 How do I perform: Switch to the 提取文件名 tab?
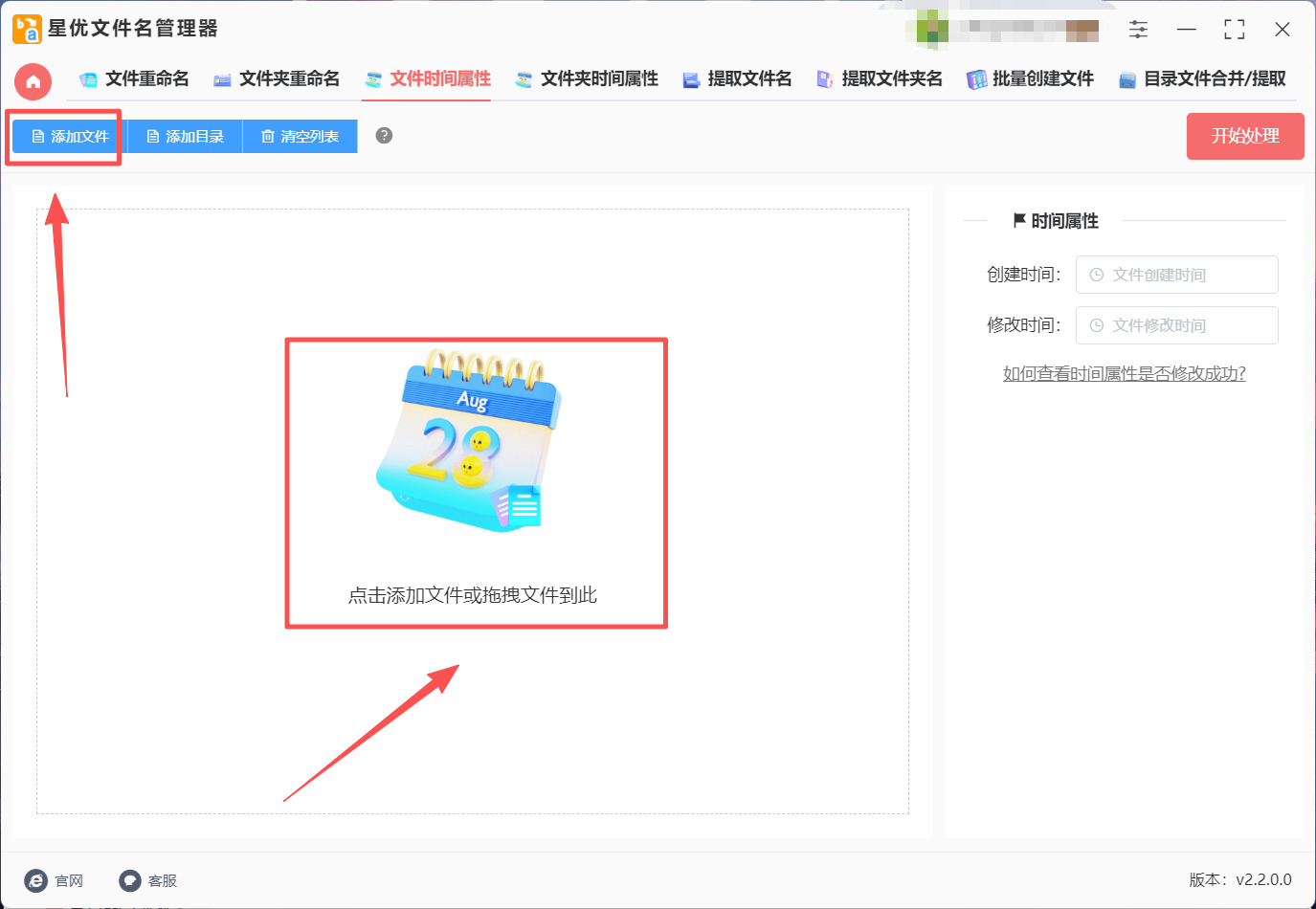click(x=737, y=78)
